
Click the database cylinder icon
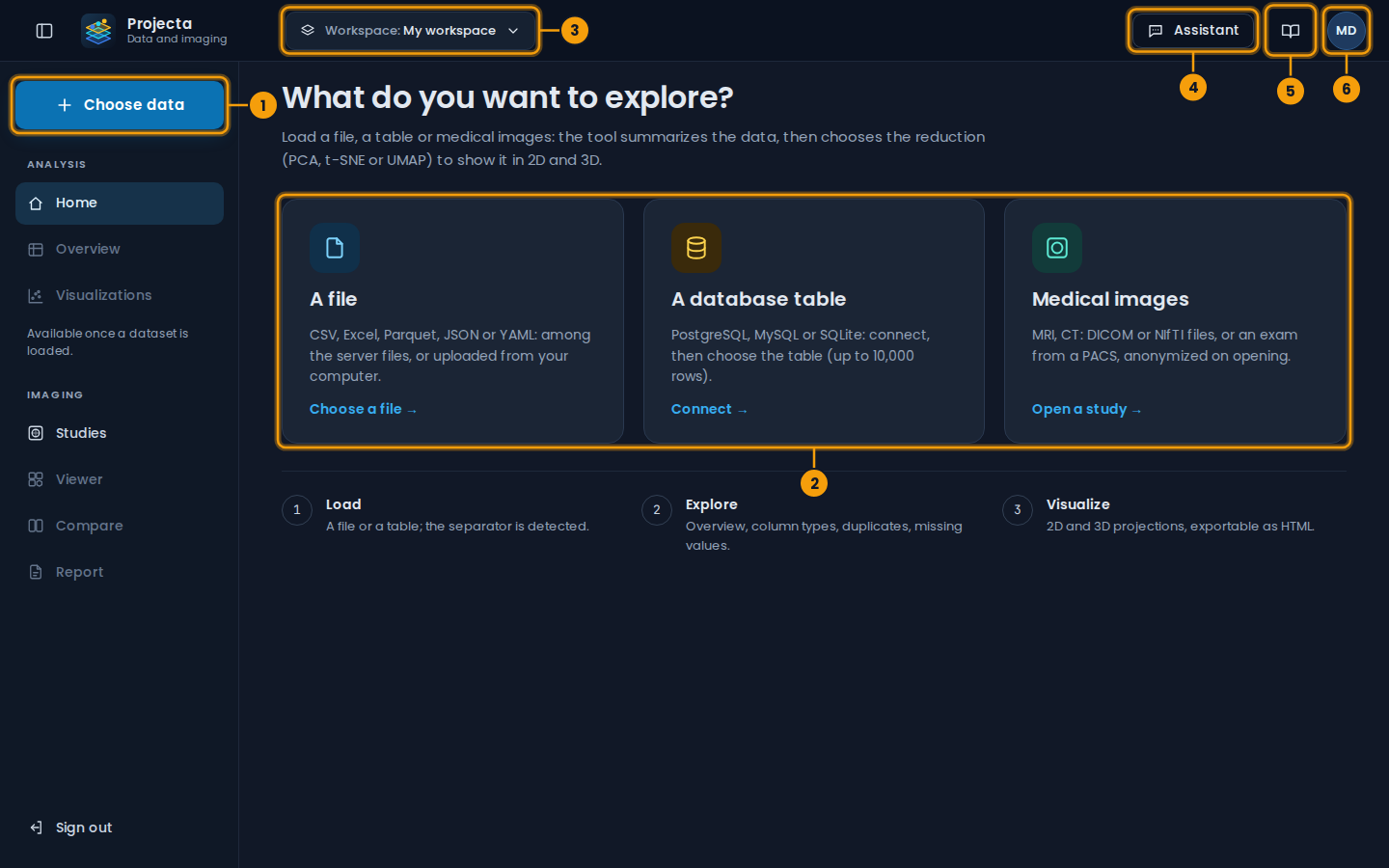(696, 249)
